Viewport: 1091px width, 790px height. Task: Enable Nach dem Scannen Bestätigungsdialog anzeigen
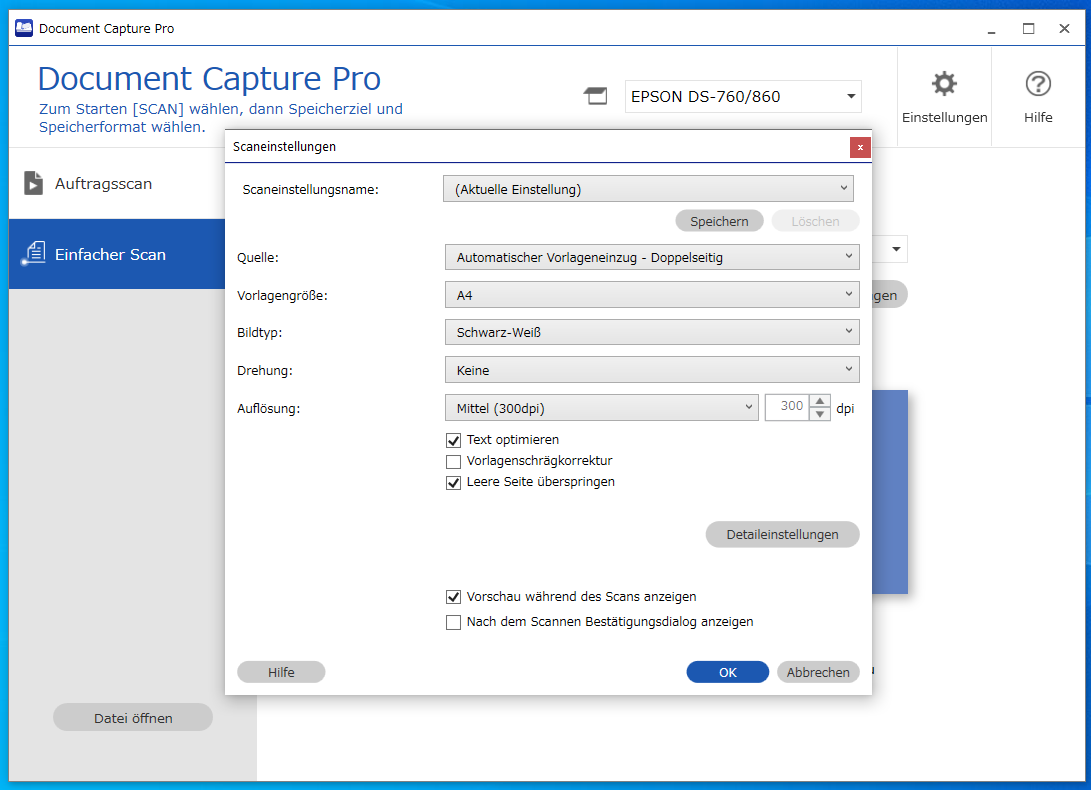454,622
